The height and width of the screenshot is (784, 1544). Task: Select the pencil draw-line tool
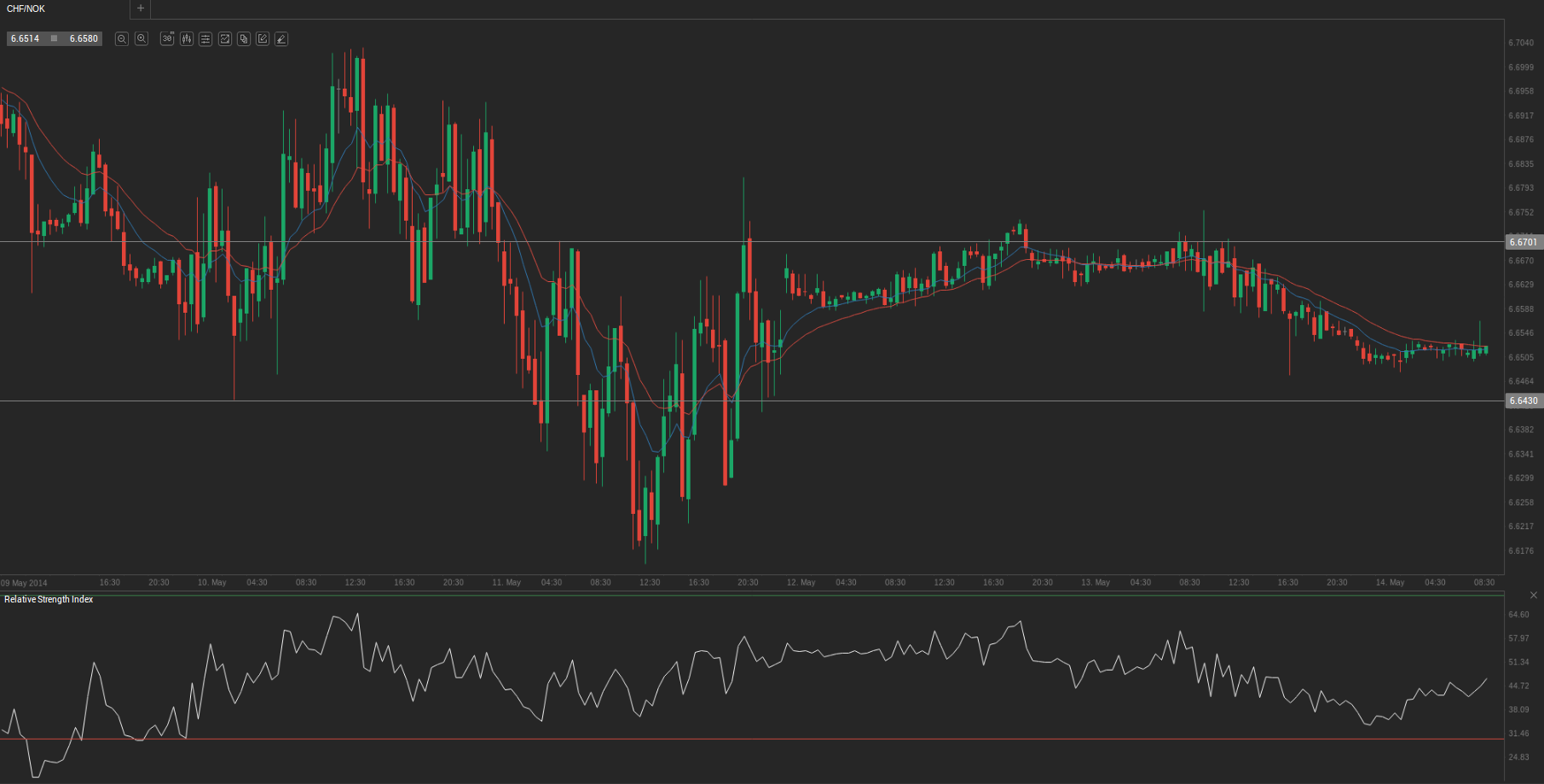(281, 39)
